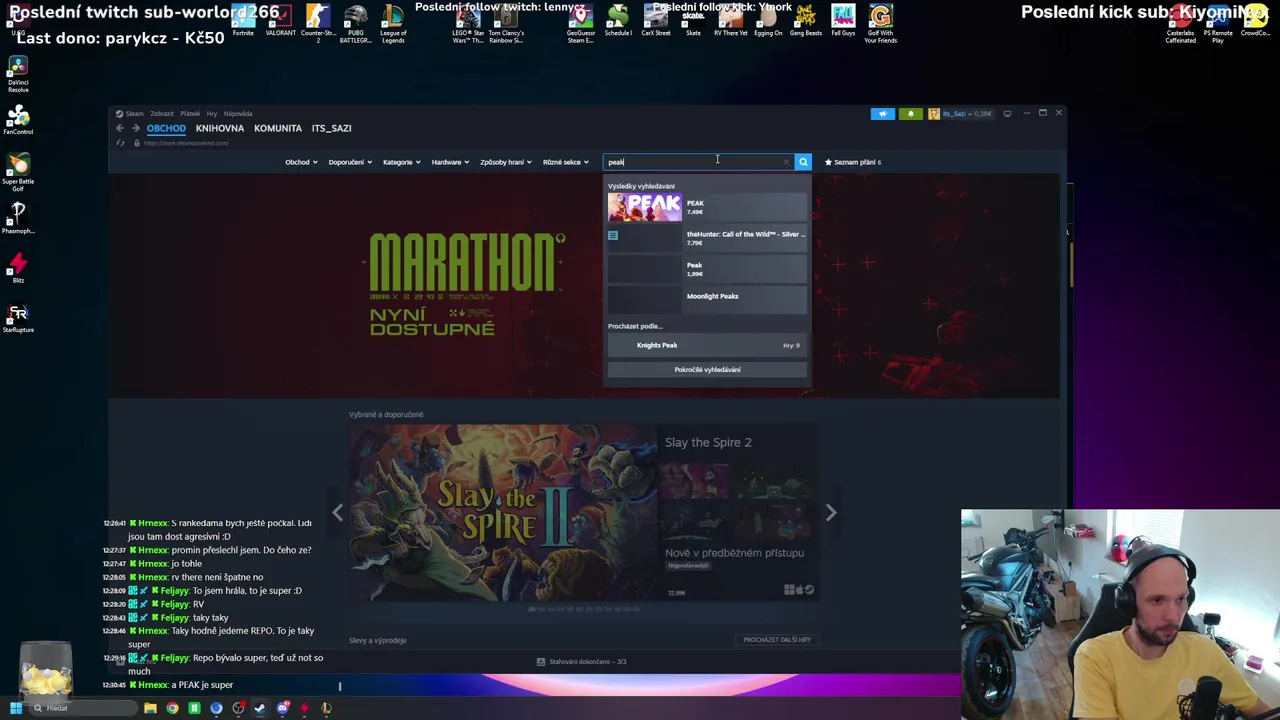This screenshot has height=720, width=1280.
Task: Click the Windows Start button
Action: (x=15, y=708)
